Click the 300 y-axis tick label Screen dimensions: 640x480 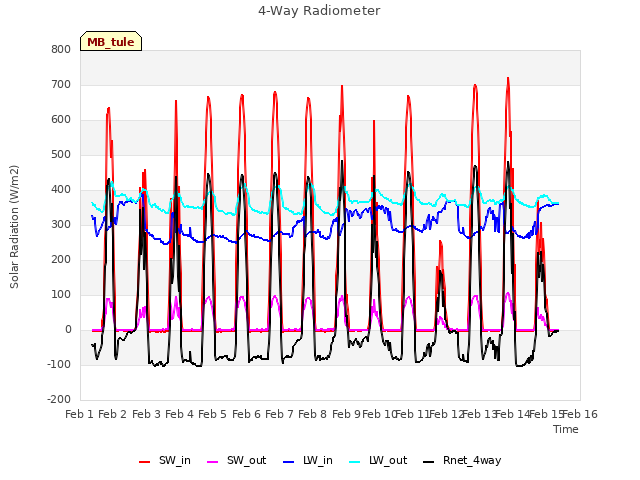(61, 224)
